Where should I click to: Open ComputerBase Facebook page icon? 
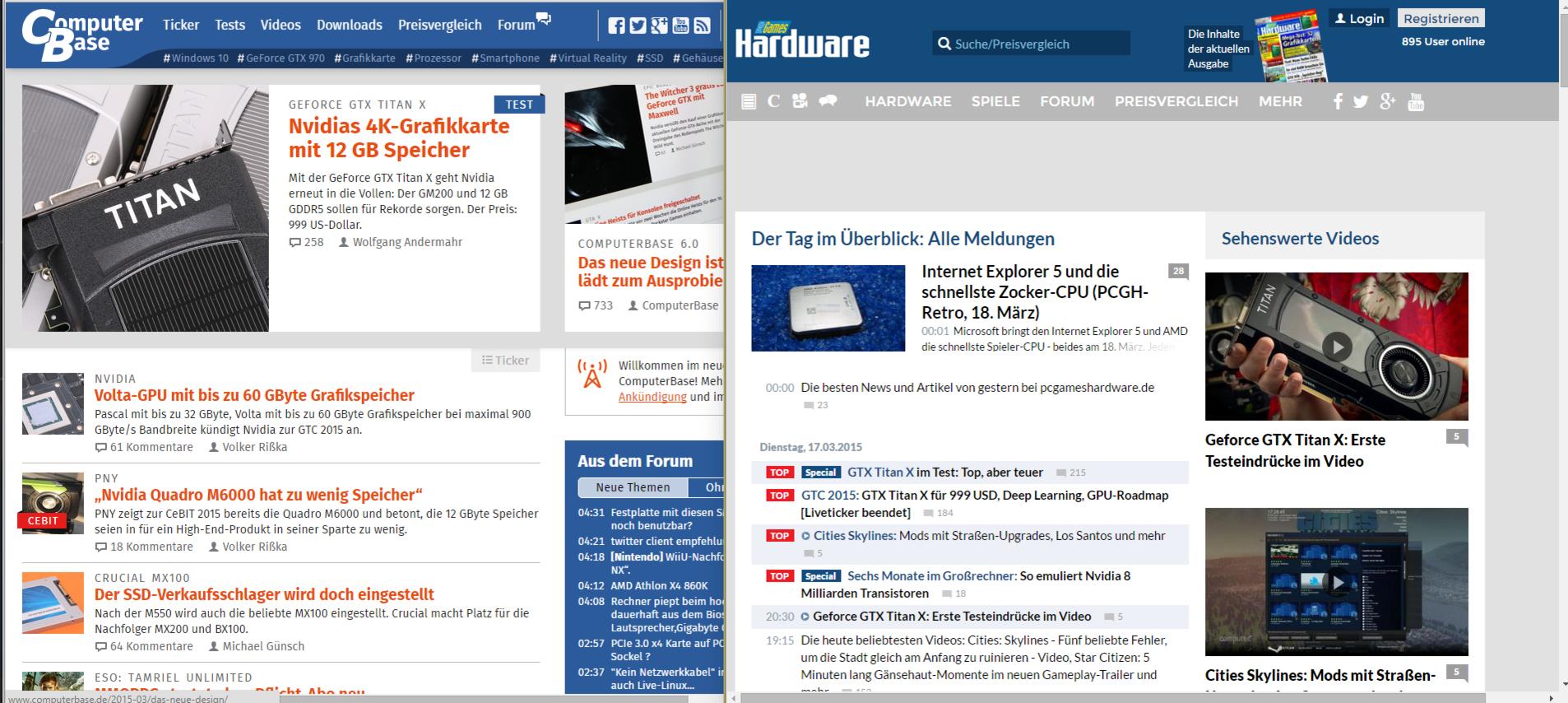[x=616, y=26]
